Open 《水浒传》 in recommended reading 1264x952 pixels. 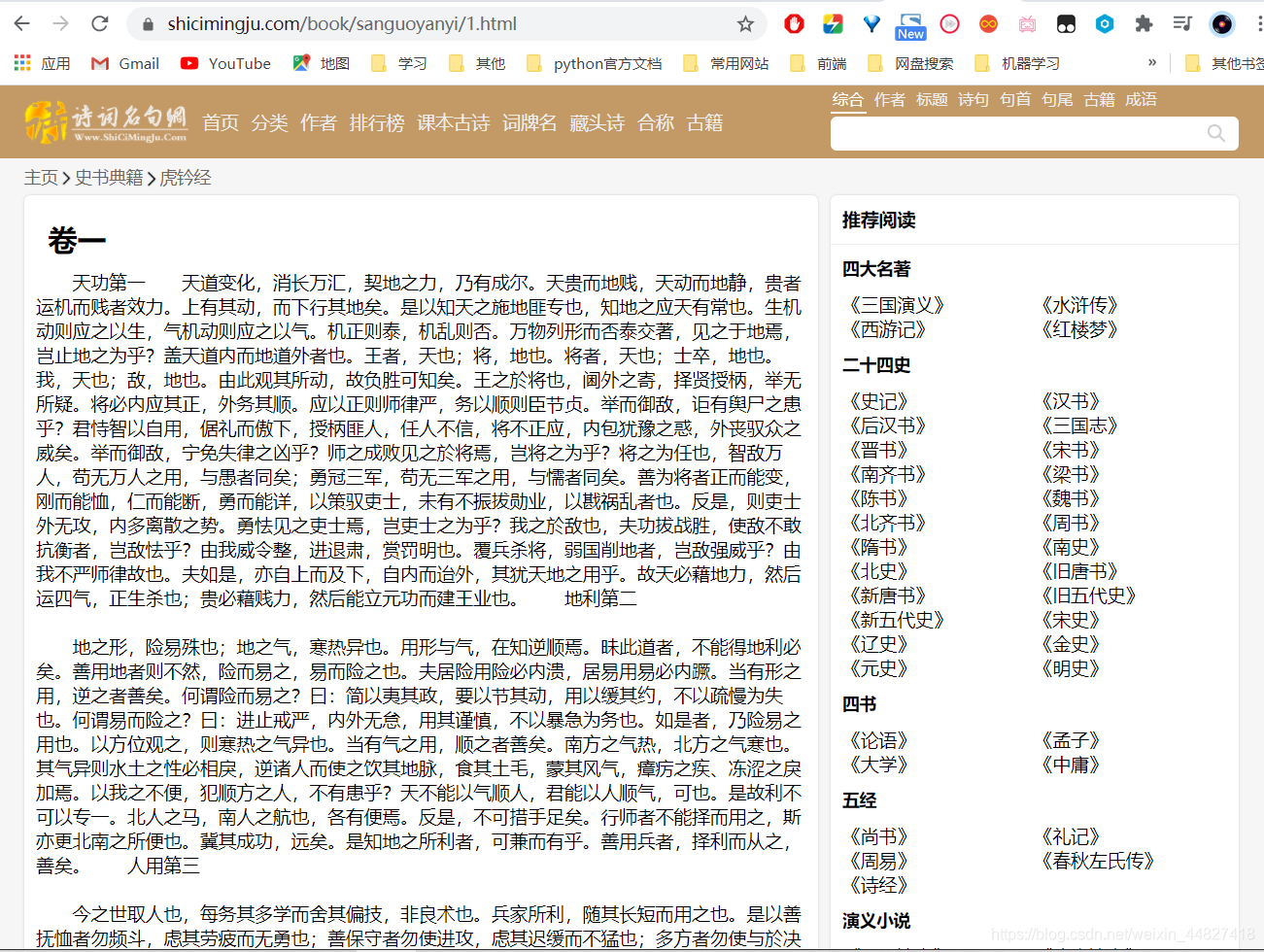(1077, 305)
